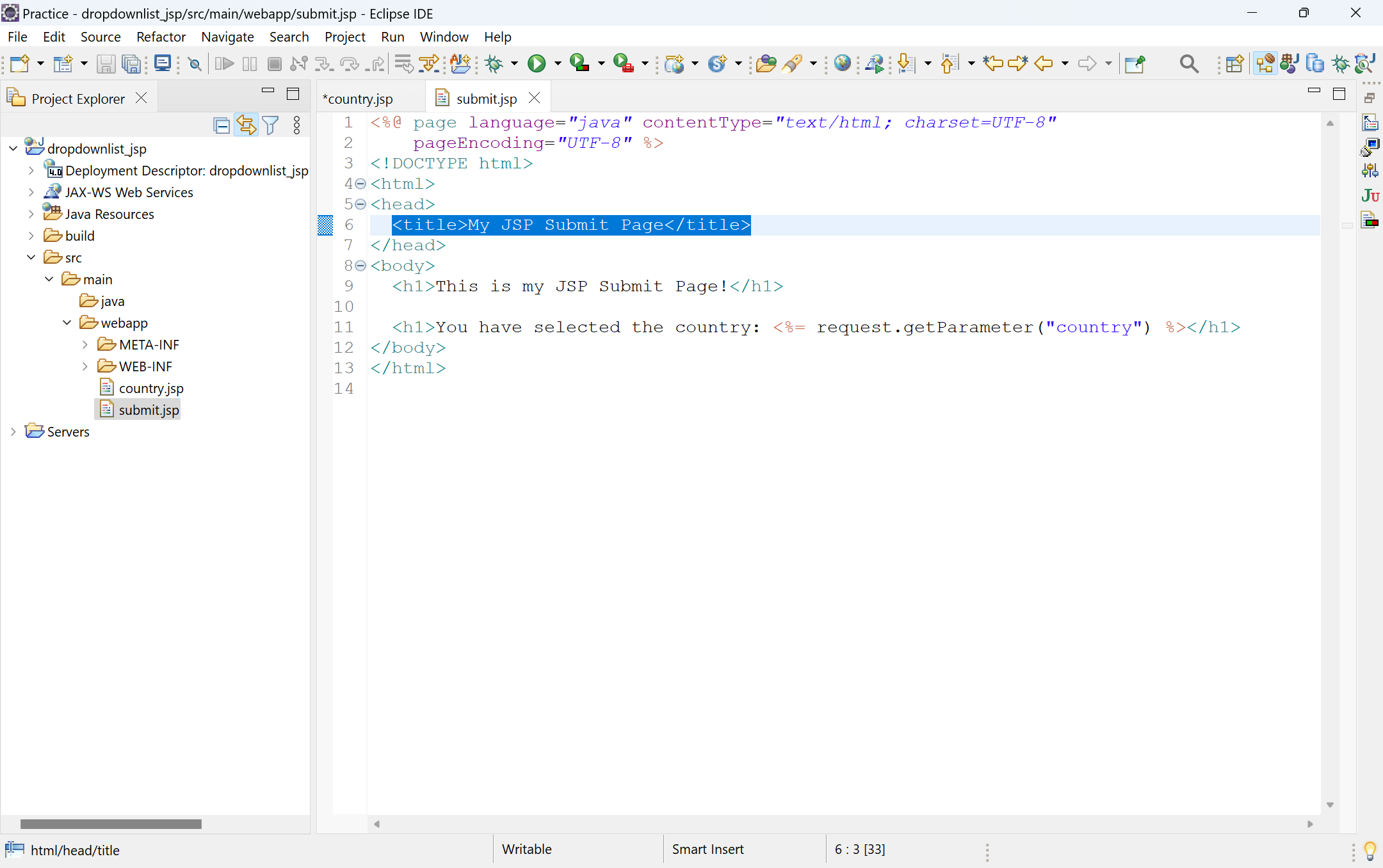The width and height of the screenshot is (1383, 868).
Task: Open the JUnit view from the right sidebar
Action: (1370, 196)
